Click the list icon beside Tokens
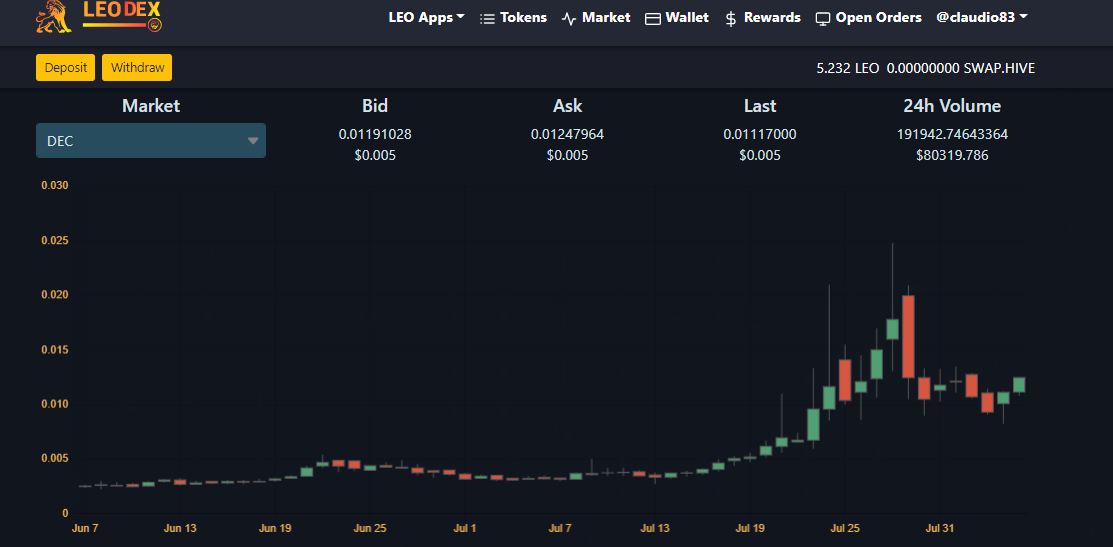Image resolution: width=1113 pixels, height=547 pixels. 487,19
